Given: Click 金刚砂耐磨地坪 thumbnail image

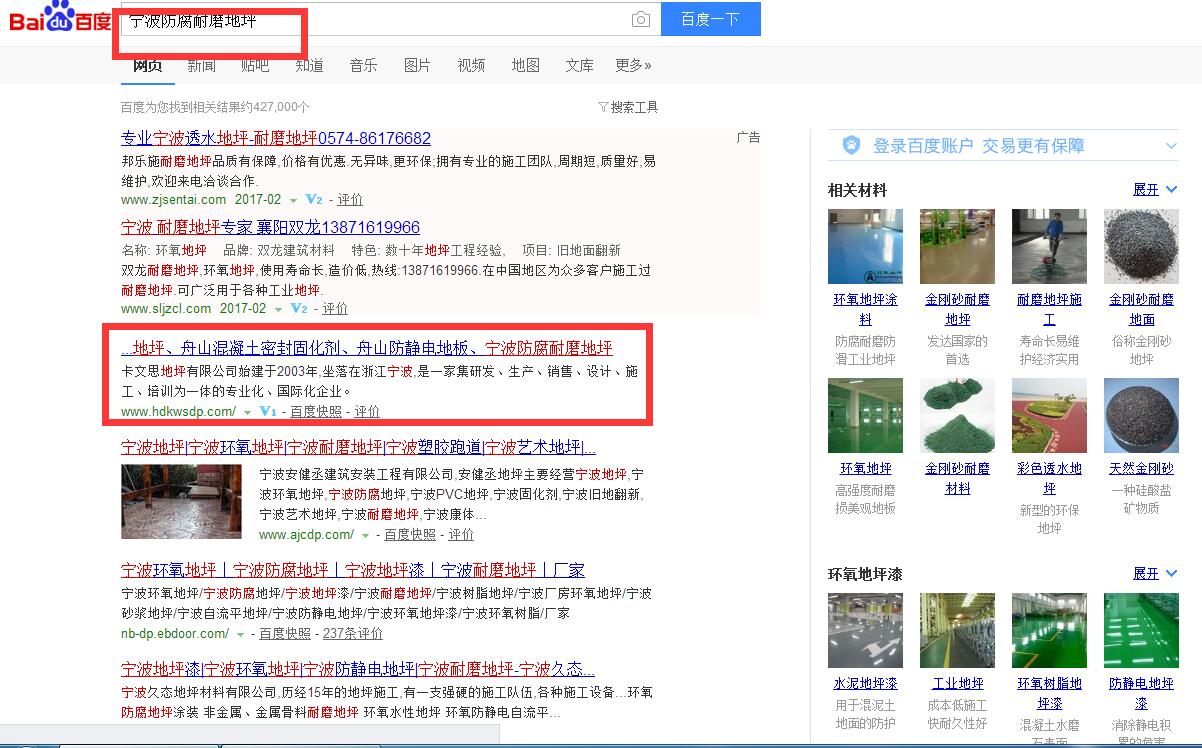Looking at the screenshot, I should (x=957, y=246).
